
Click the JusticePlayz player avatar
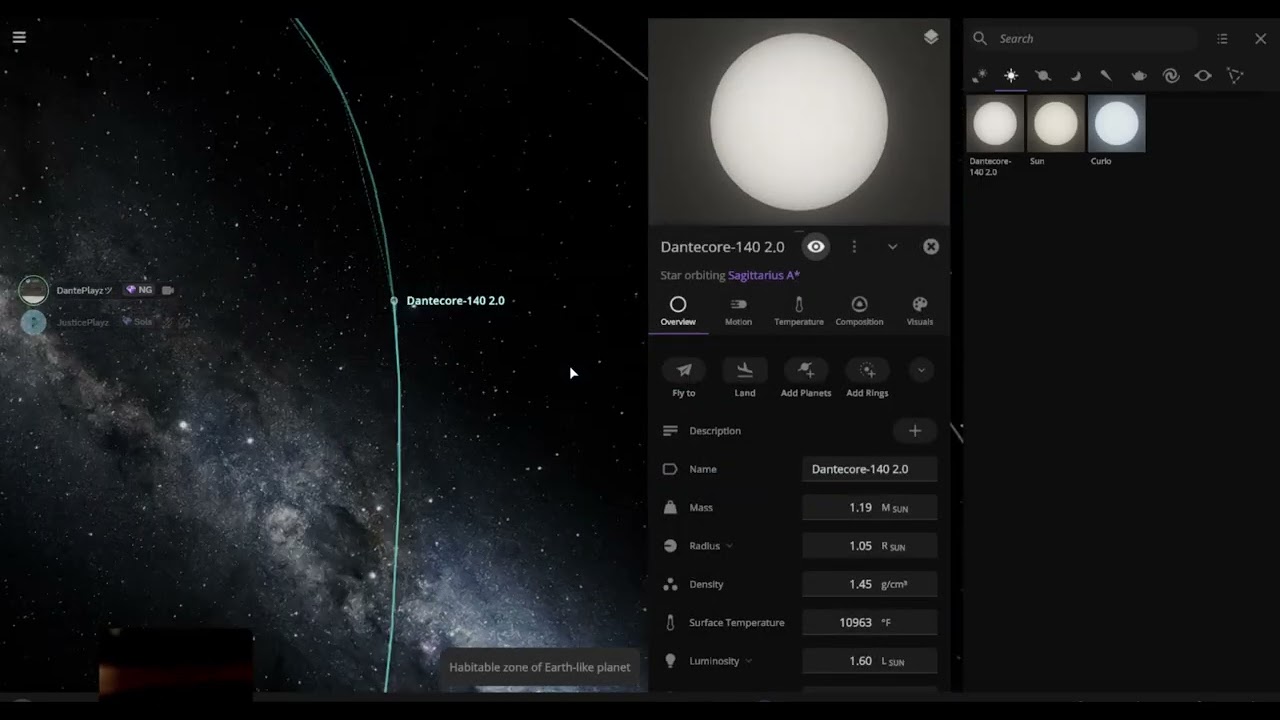click(x=33, y=322)
